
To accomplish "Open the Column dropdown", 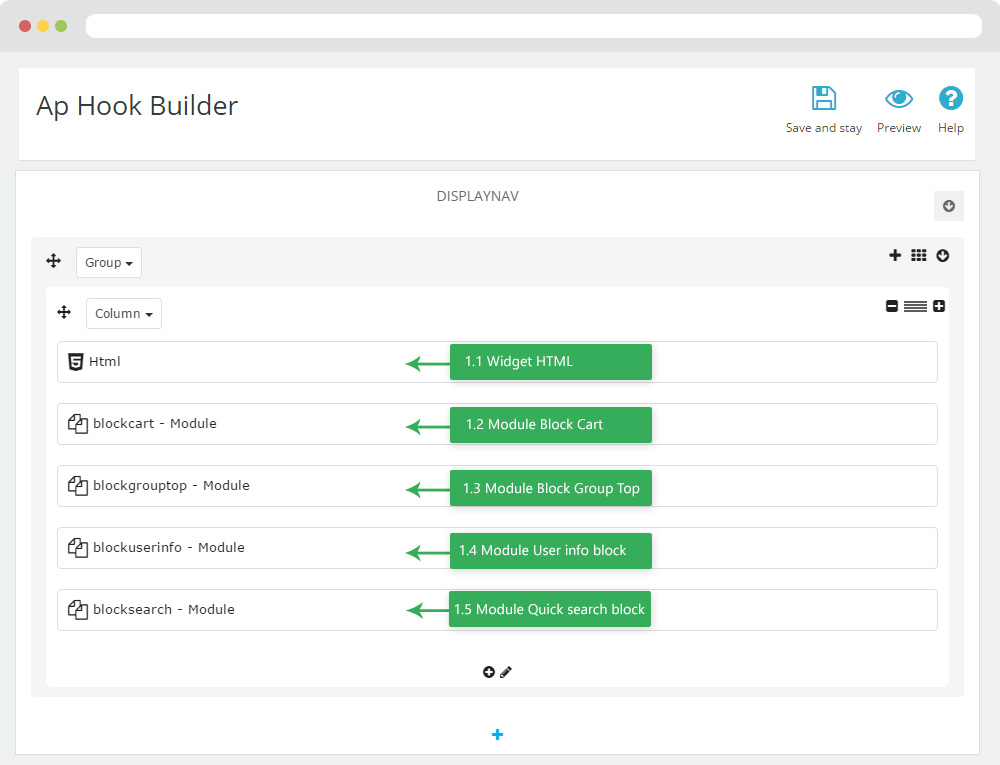I will [124, 314].
